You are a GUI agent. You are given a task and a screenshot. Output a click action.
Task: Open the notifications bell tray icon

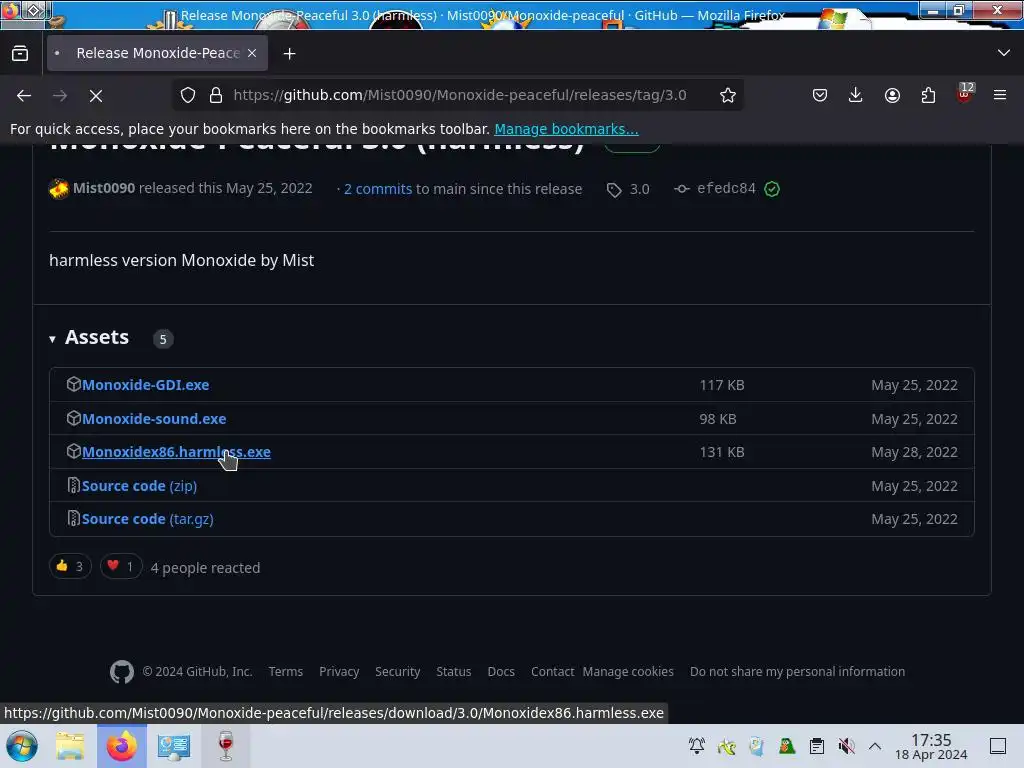697,746
